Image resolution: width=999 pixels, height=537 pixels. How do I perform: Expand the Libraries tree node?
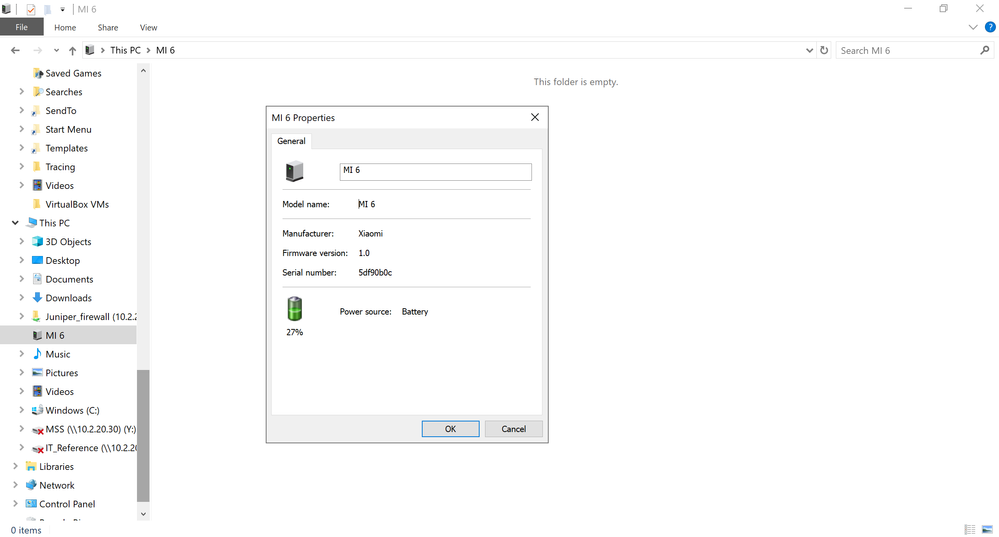coord(15,467)
